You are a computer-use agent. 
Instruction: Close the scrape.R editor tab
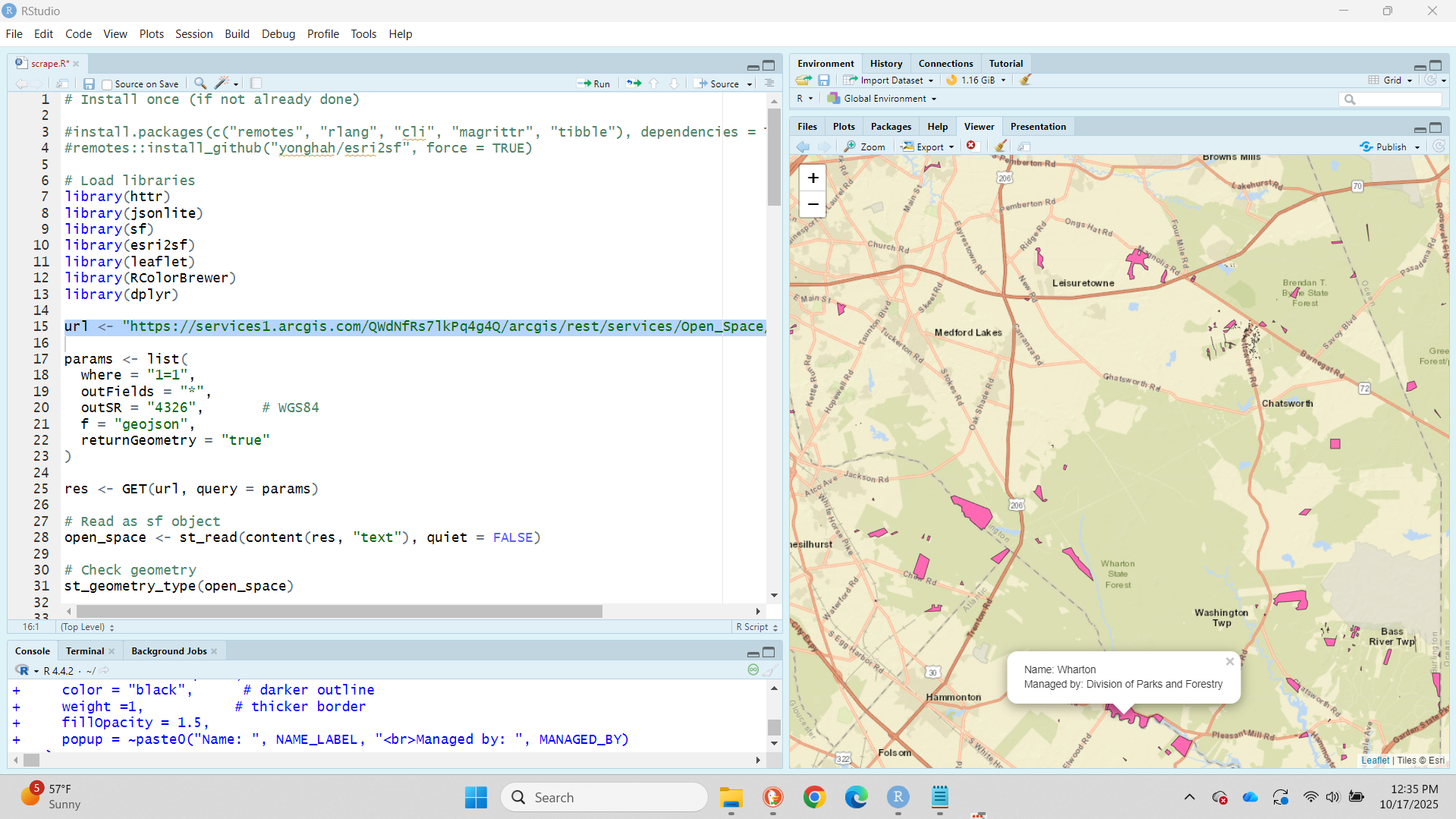(76, 64)
